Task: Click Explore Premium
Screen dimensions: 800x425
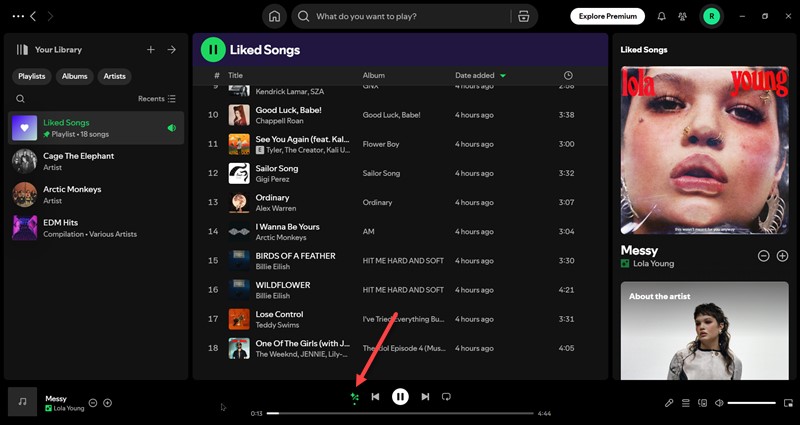Action: pyautogui.click(x=607, y=16)
